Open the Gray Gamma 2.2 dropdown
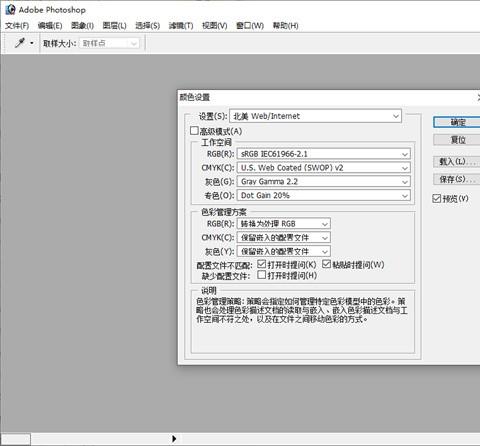 pyautogui.click(x=323, y=182)
